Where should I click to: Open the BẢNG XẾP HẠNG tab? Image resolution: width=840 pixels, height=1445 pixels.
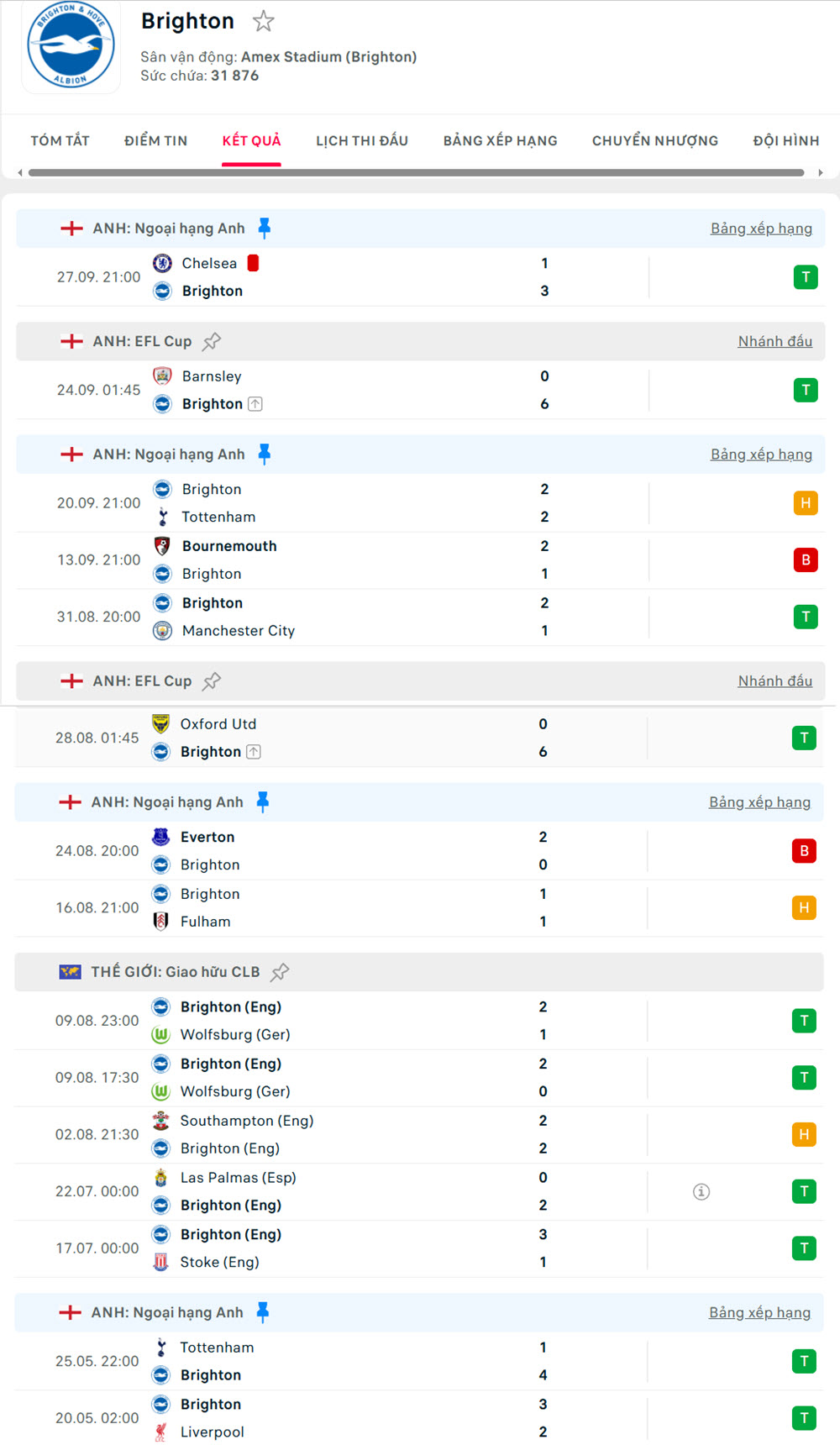(501, 140)
